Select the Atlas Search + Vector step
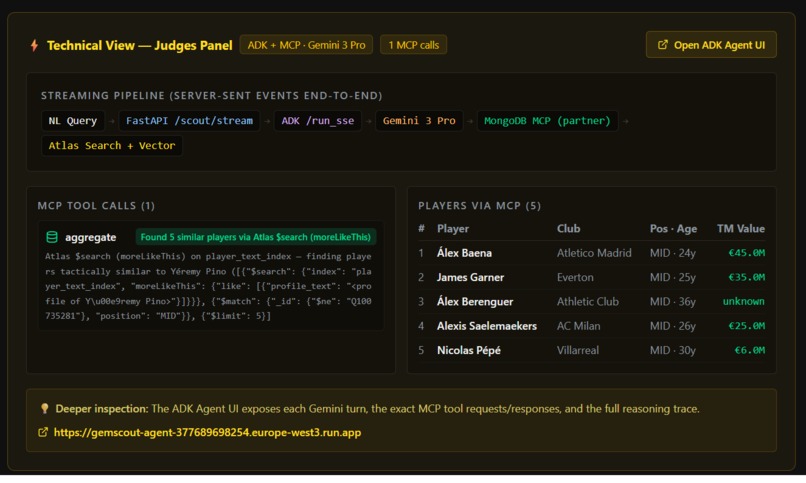Viewport: 806px width, 483px height. (x=112, y=145)
